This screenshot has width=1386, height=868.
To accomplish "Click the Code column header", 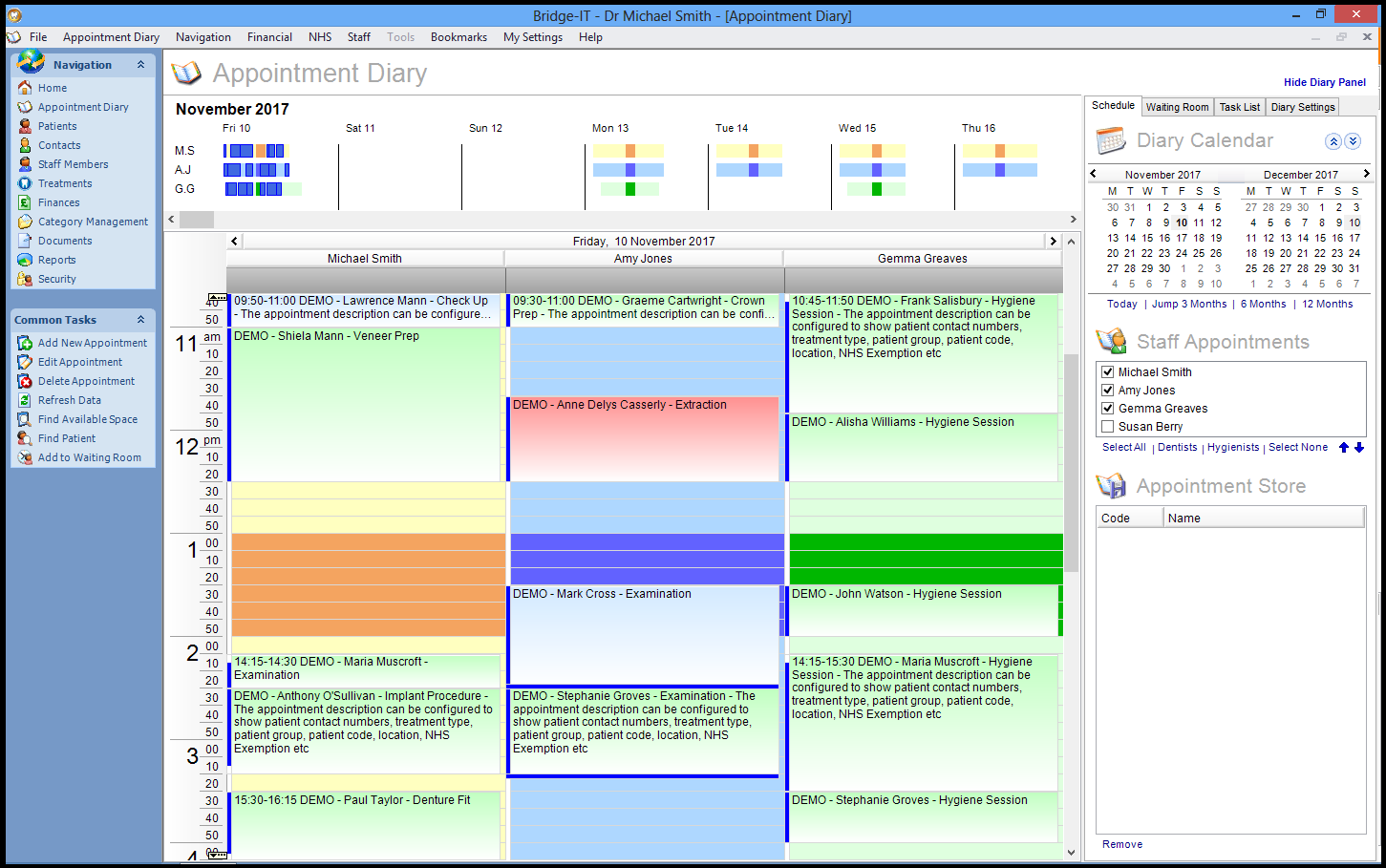I will pyautogui.click(x=1130, y=518).
